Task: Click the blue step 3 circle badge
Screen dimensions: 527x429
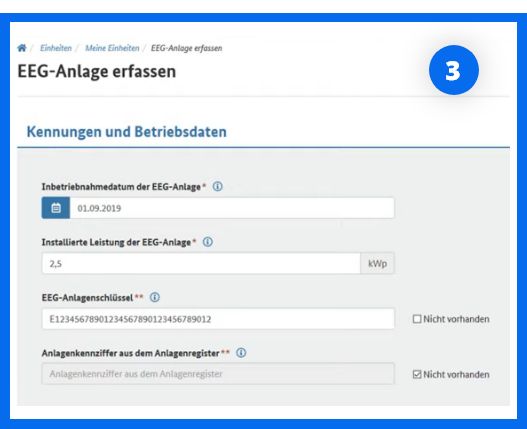Action: (454, 70)
